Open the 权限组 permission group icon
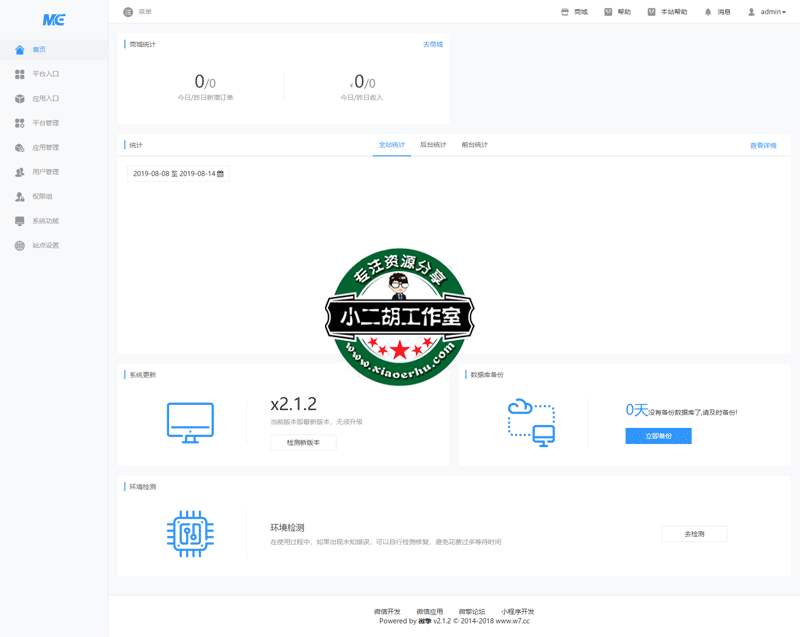 tap(20, 197)
